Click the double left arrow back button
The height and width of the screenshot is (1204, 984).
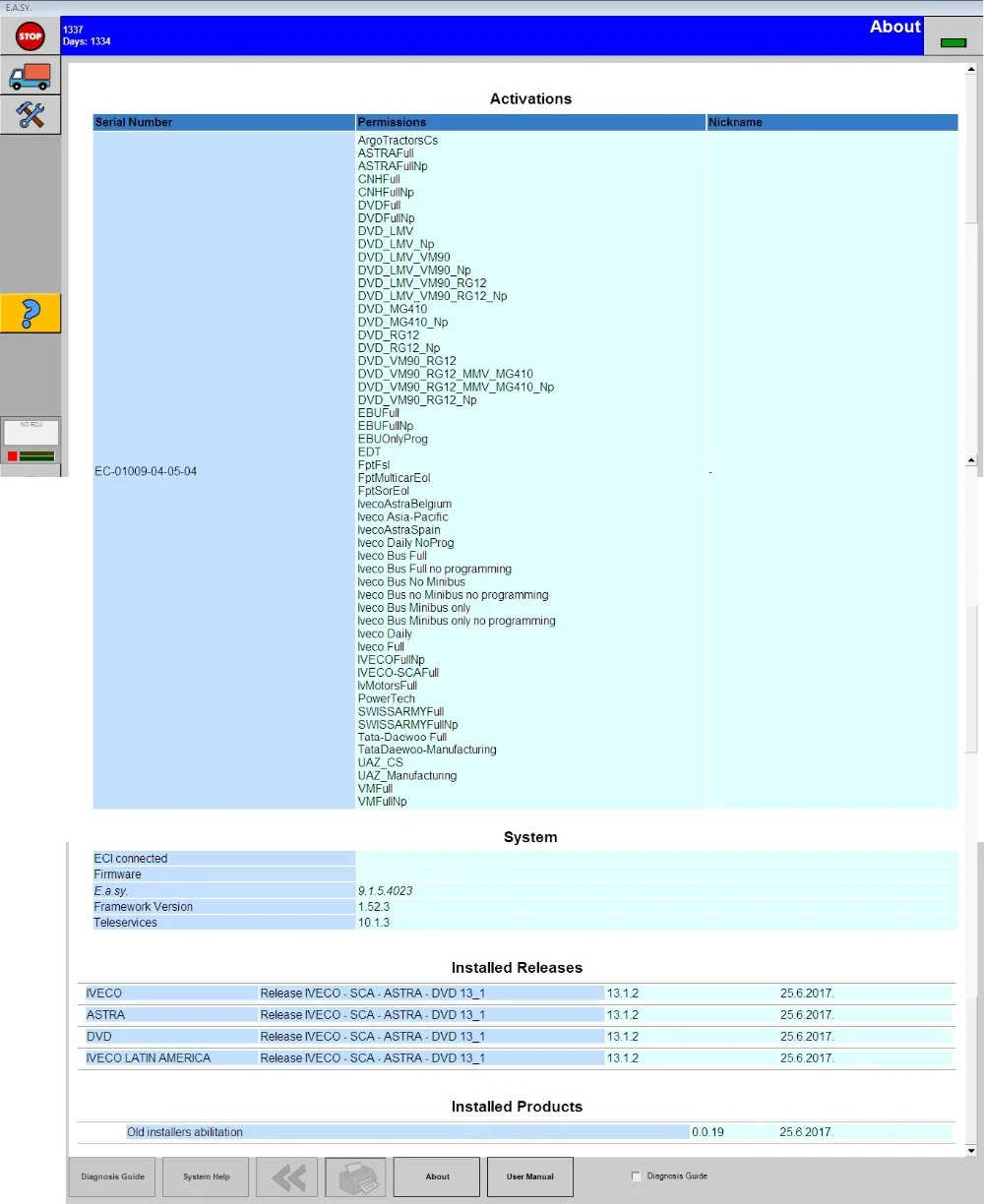pos(286,1176)
